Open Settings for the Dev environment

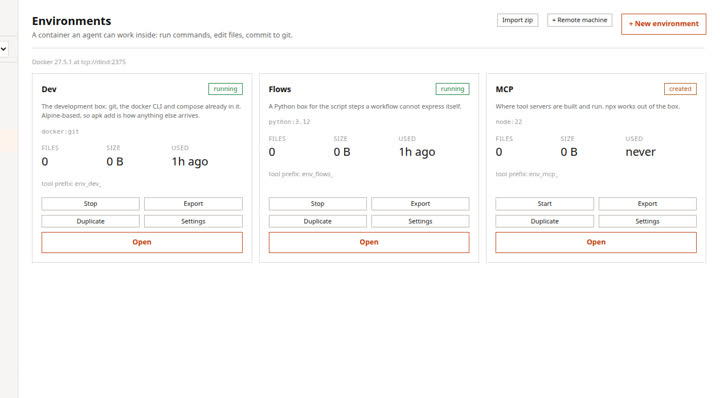coord(193,221)
